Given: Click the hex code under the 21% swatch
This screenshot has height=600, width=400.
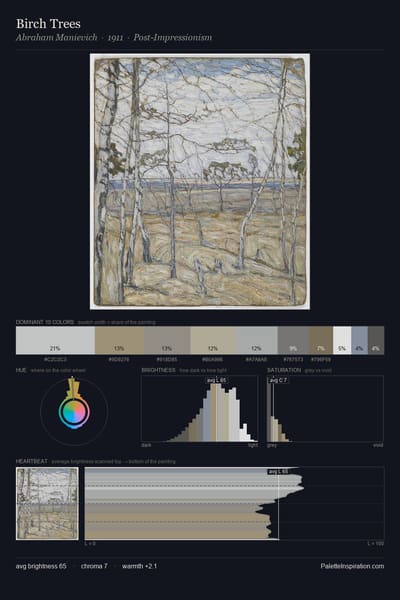Looking at the screenshot, I should point(55,360).
